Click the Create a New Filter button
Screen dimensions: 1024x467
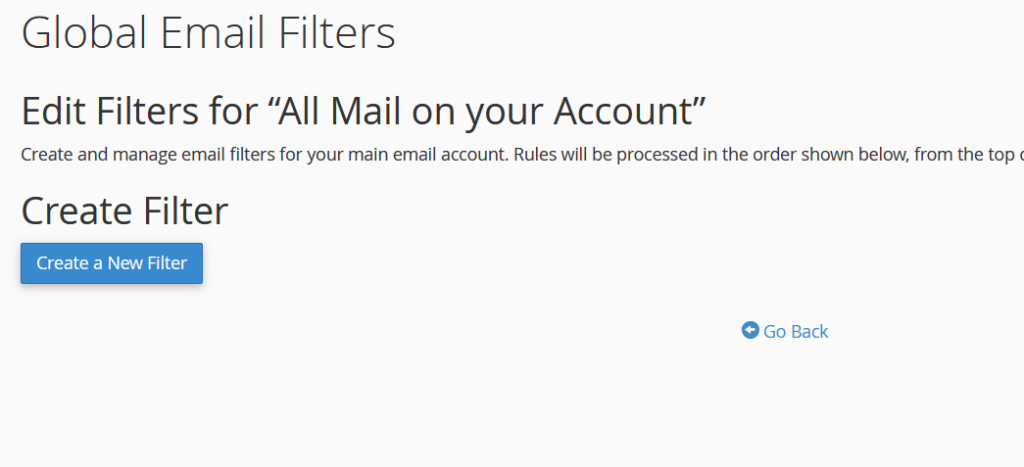click(112, 263)
